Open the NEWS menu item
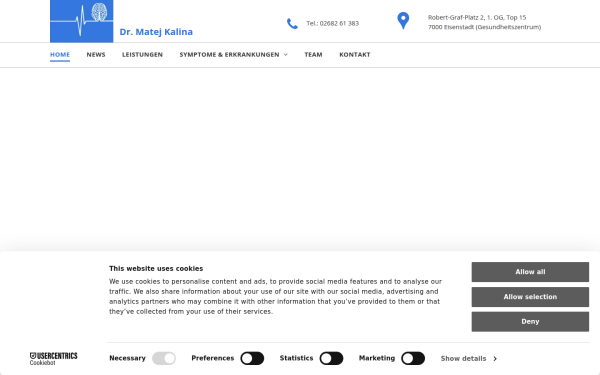 (x=96, y=55)
